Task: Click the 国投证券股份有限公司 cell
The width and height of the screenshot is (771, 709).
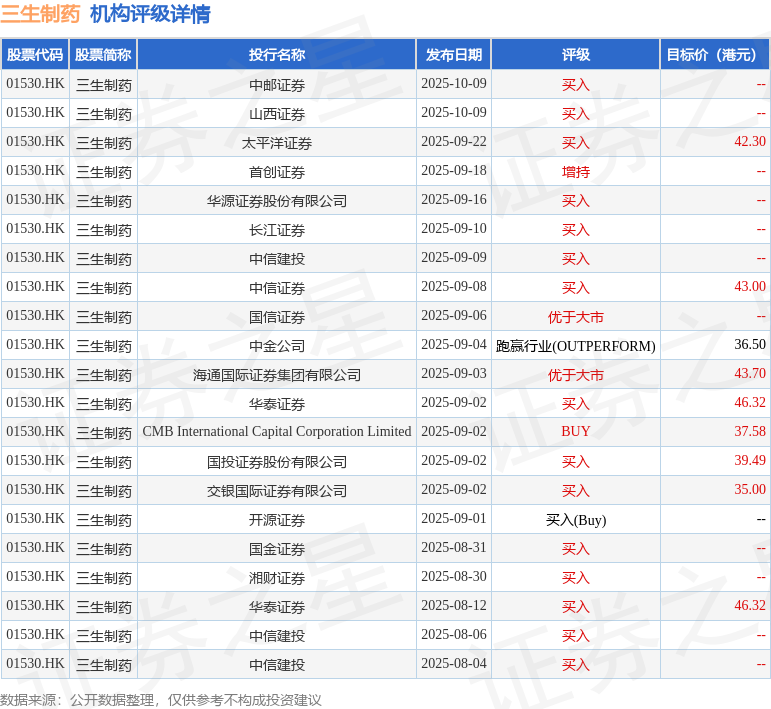Action: pos(277,462)
